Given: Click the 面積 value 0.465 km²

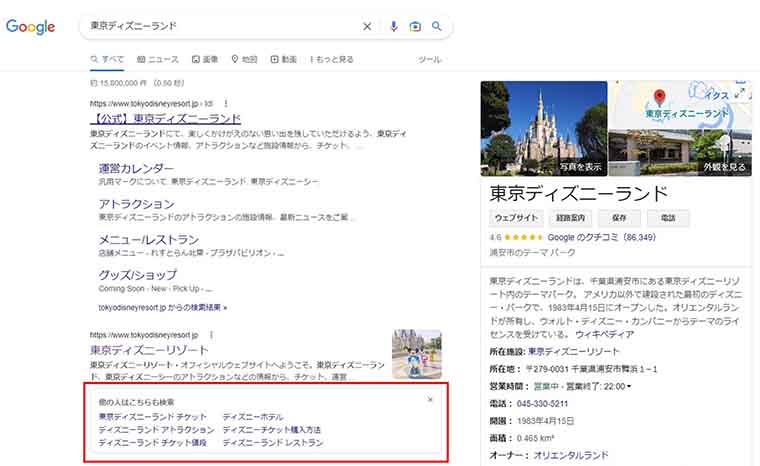Looking at the screenshot, I should [x=535, y=438].
